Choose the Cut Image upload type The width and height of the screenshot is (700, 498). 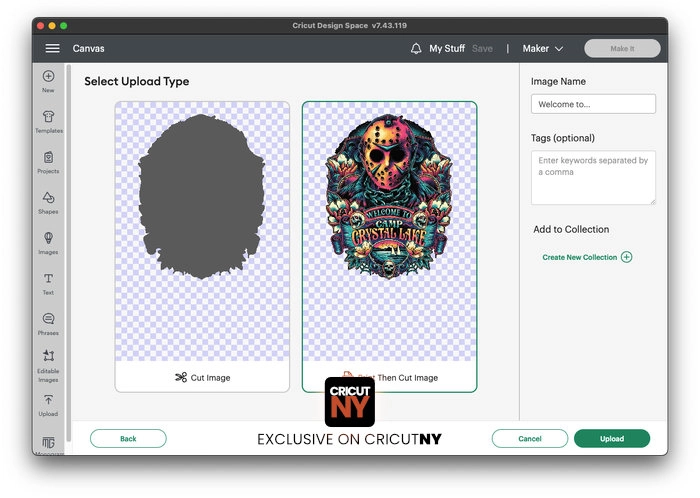[x=202, y=247]
